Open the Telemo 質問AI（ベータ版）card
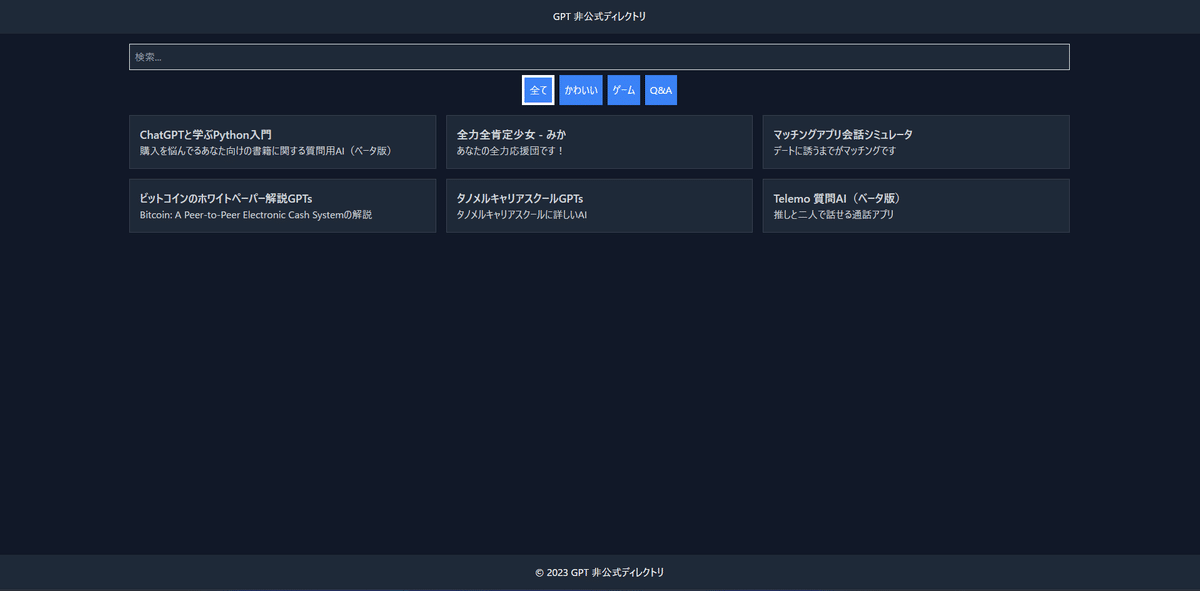The height and width of the screenshot is (591, 1200). point(916,206)
